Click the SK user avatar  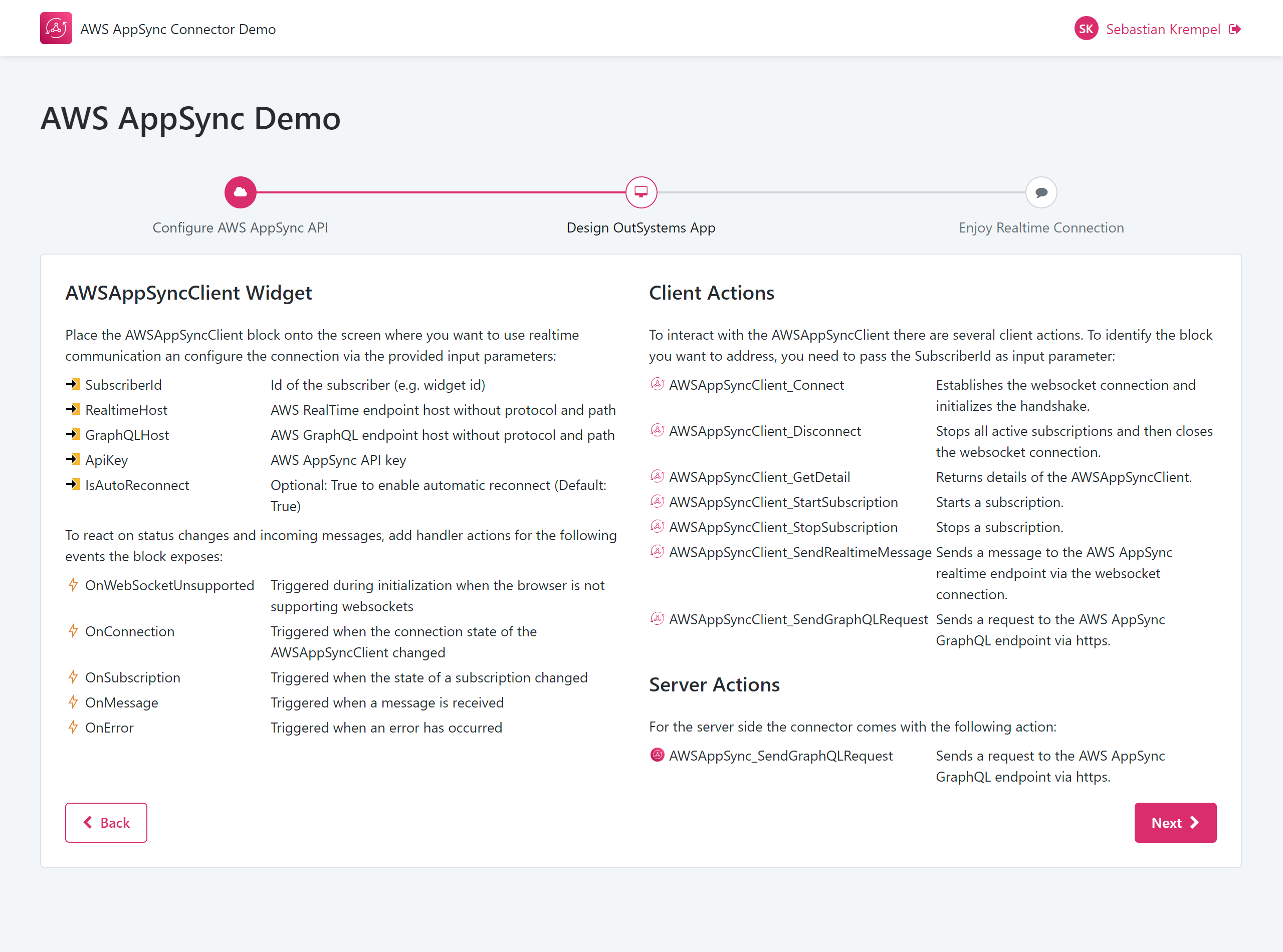pos(1086,29)
